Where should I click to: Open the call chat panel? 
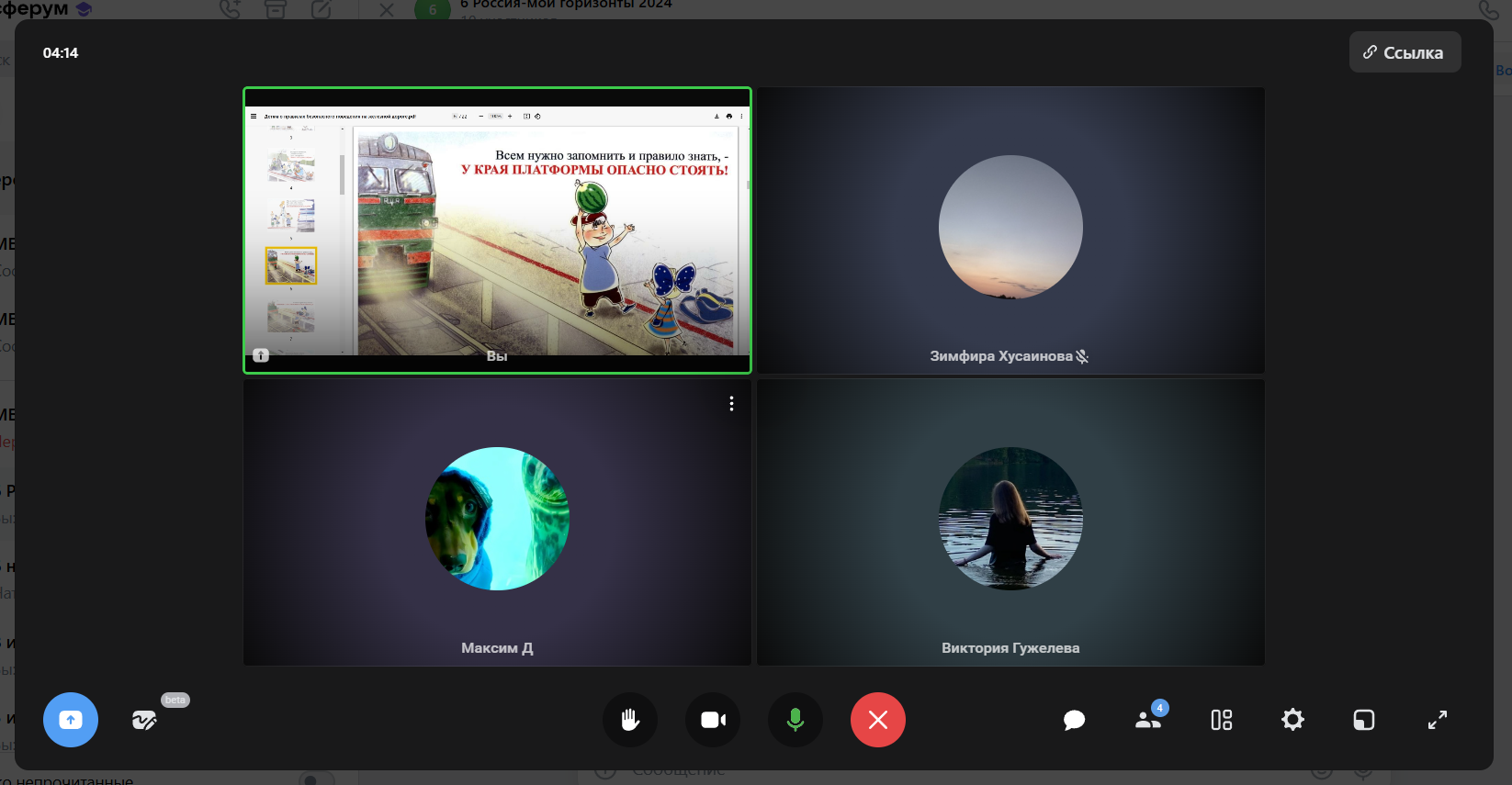pos(1074,720)
